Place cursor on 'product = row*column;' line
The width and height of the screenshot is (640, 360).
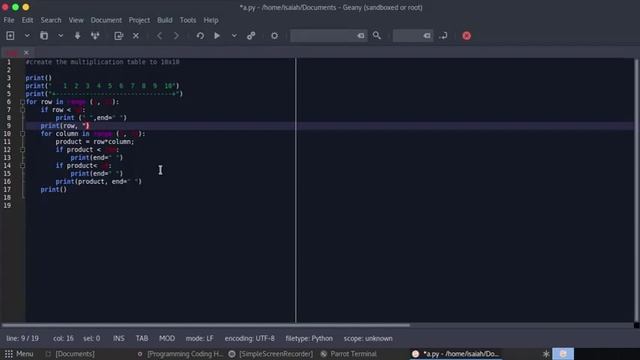[x=95, y=142]
